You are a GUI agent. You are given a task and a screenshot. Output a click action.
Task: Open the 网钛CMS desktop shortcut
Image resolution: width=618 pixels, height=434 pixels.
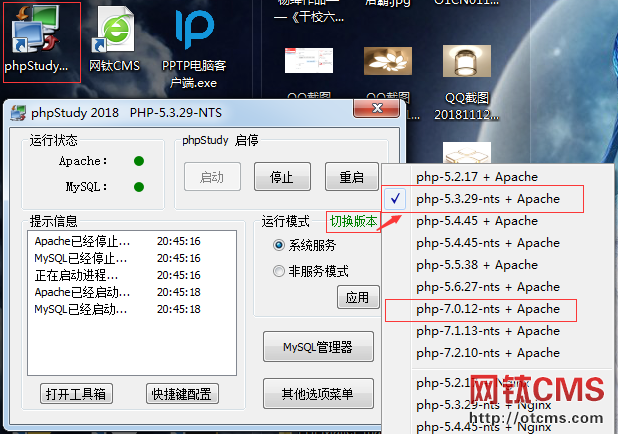114,40
